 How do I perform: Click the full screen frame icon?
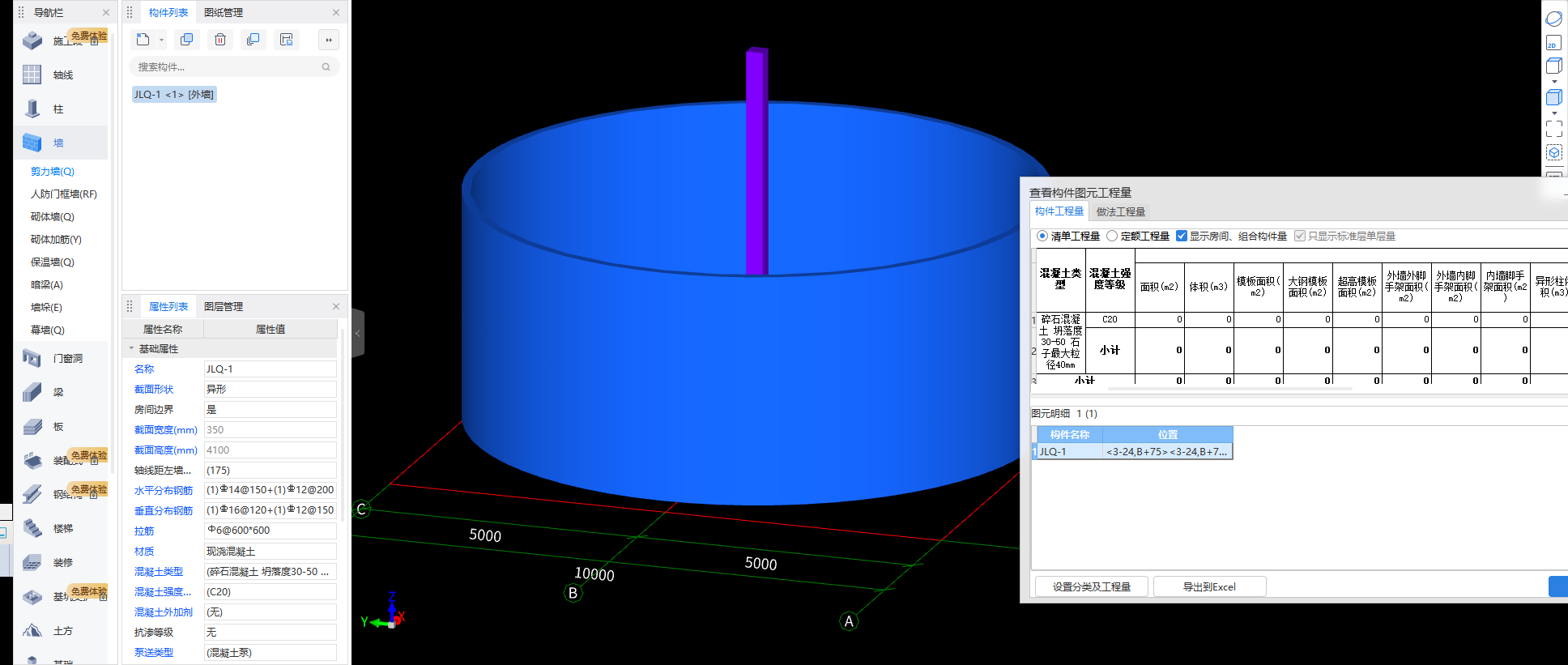coord(1554,129)
